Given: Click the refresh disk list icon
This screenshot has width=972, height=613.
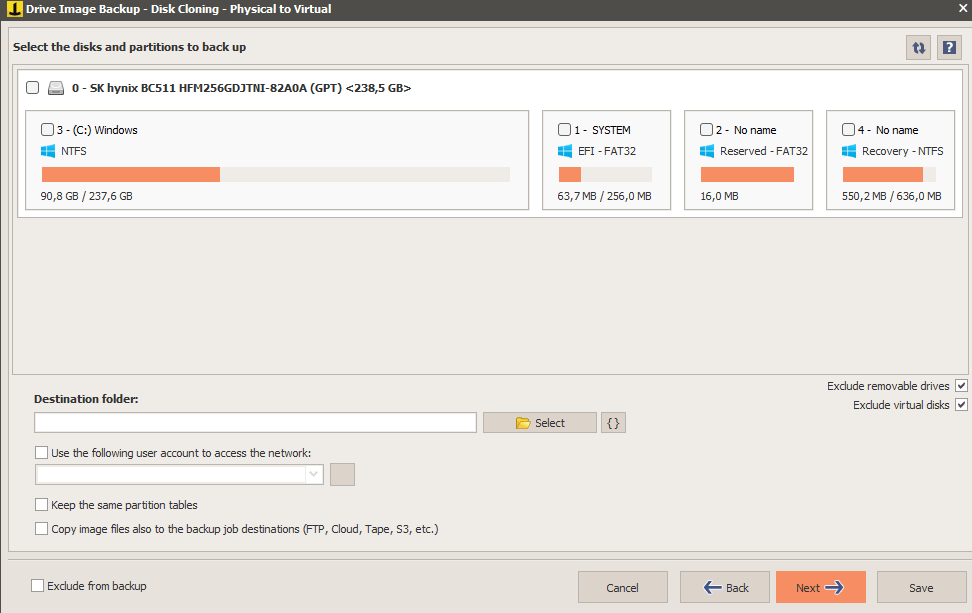Looking at the screenshot, I should 918,48.
